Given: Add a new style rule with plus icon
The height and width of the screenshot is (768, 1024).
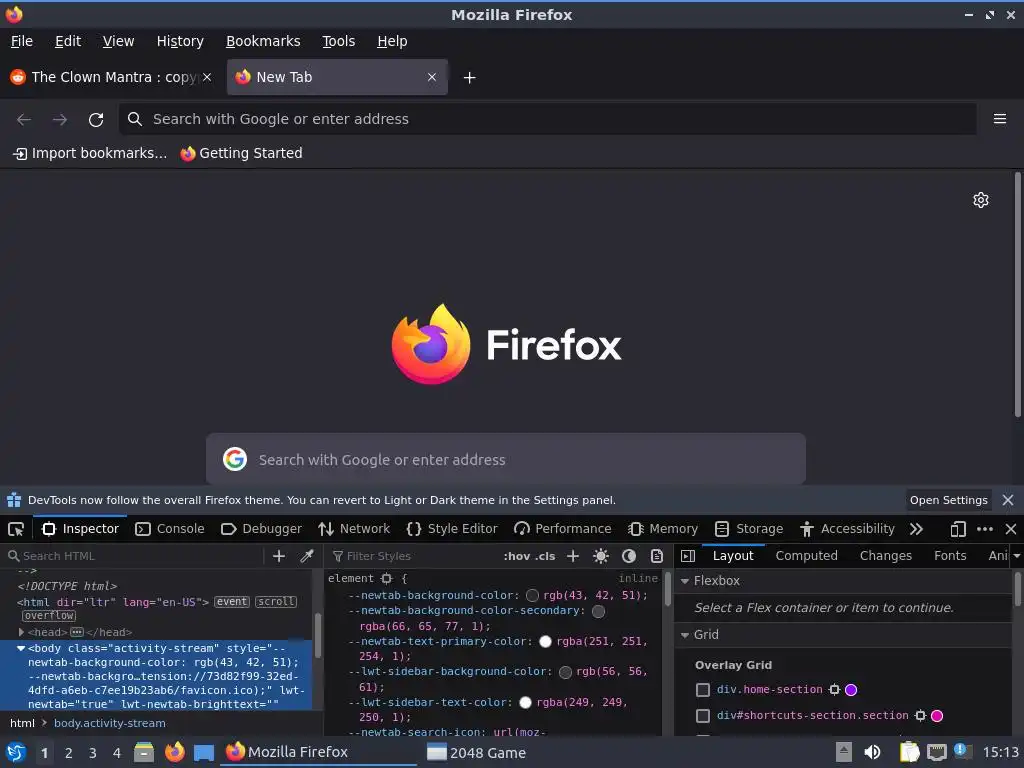Looking at the screenshot, I should 573,556.
